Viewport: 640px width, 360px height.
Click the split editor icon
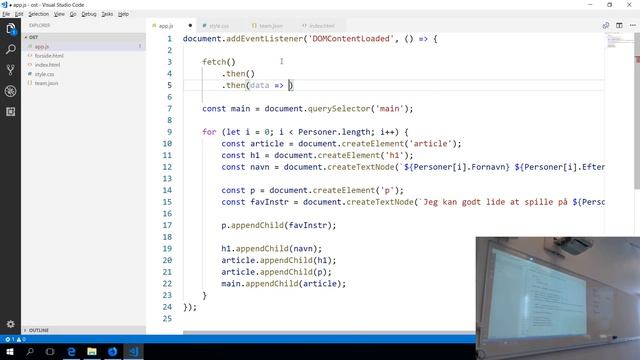(619, 25)
